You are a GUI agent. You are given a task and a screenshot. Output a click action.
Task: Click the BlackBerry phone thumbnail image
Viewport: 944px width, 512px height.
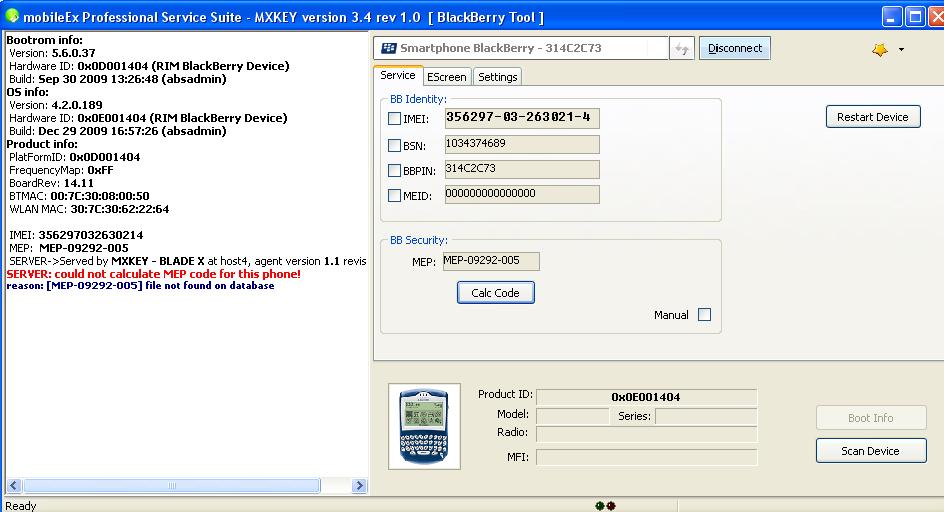(x=424, y=426)
